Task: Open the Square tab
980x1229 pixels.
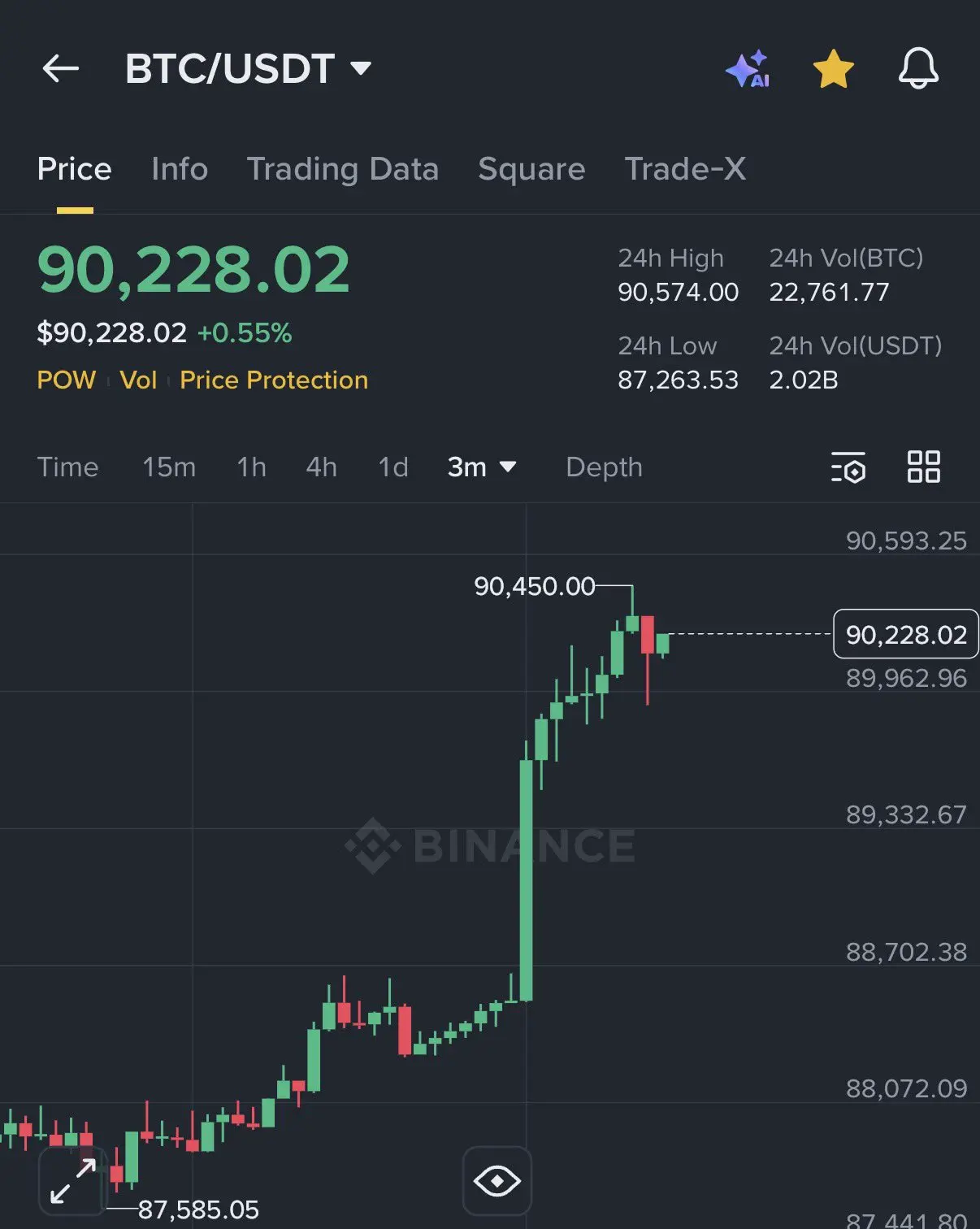Action: click(531, 169)
